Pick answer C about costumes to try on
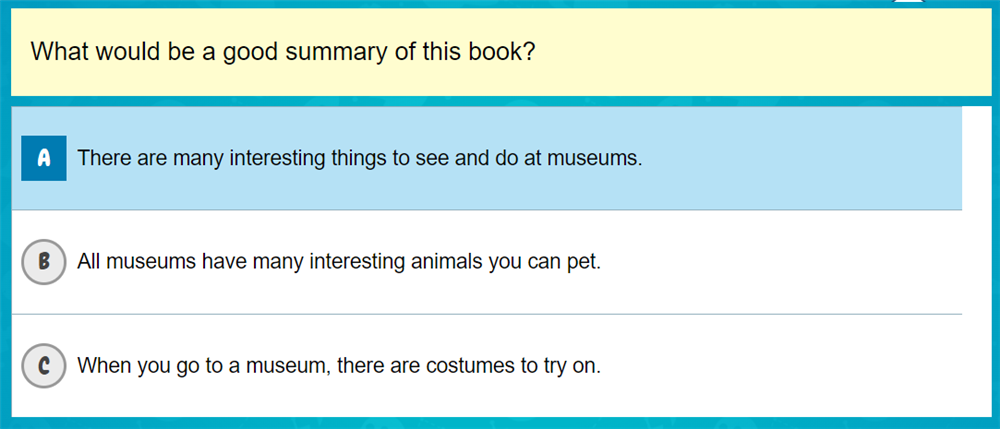Image resolution: width=1000 pixels, height=429 pixels. [x=339, y=366]
